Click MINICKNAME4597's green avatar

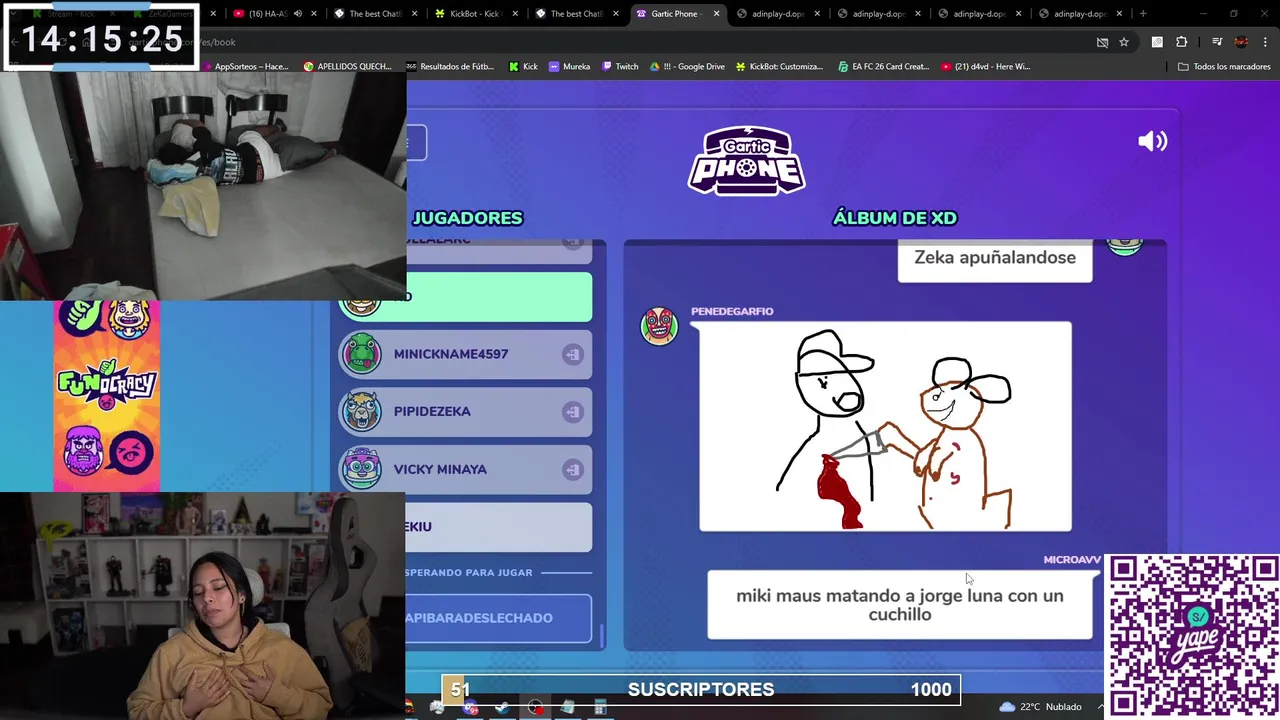(x=361, y=354)
